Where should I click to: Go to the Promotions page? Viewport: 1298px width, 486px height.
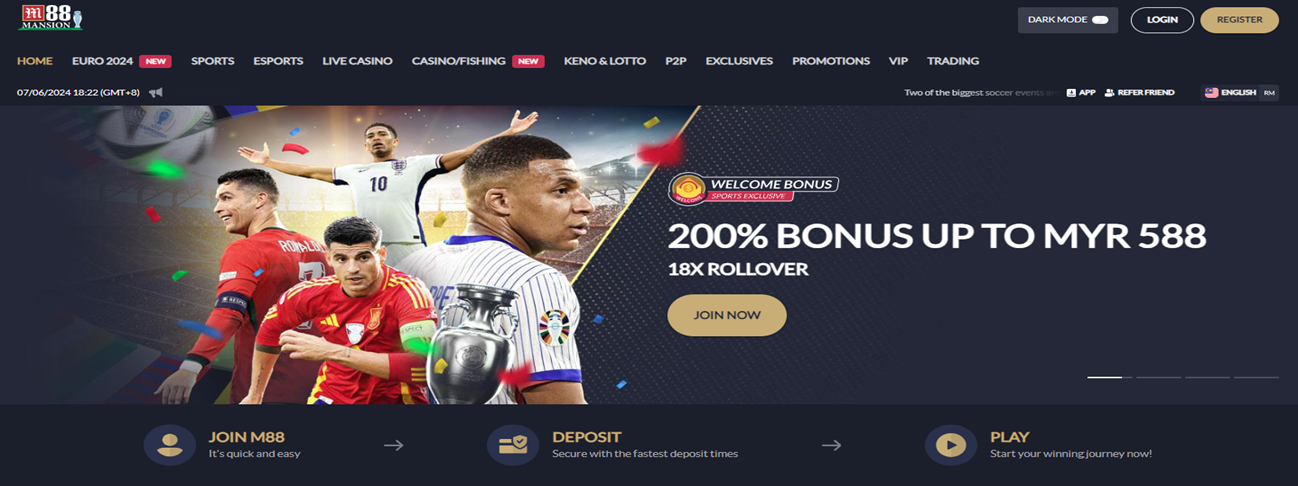point(831,61)
